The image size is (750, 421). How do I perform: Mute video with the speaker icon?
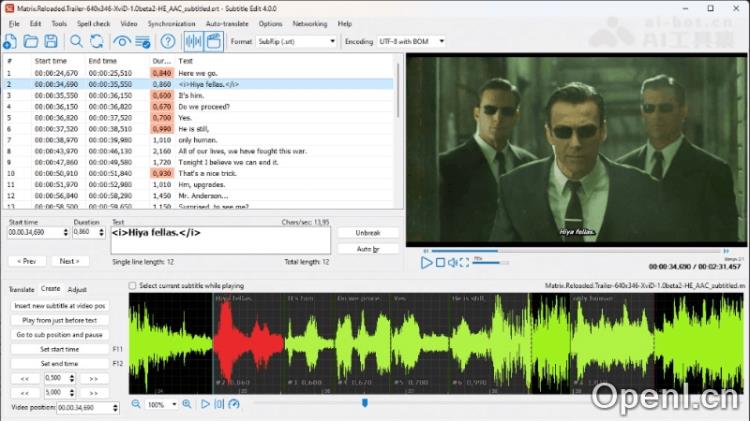[453, 262]
